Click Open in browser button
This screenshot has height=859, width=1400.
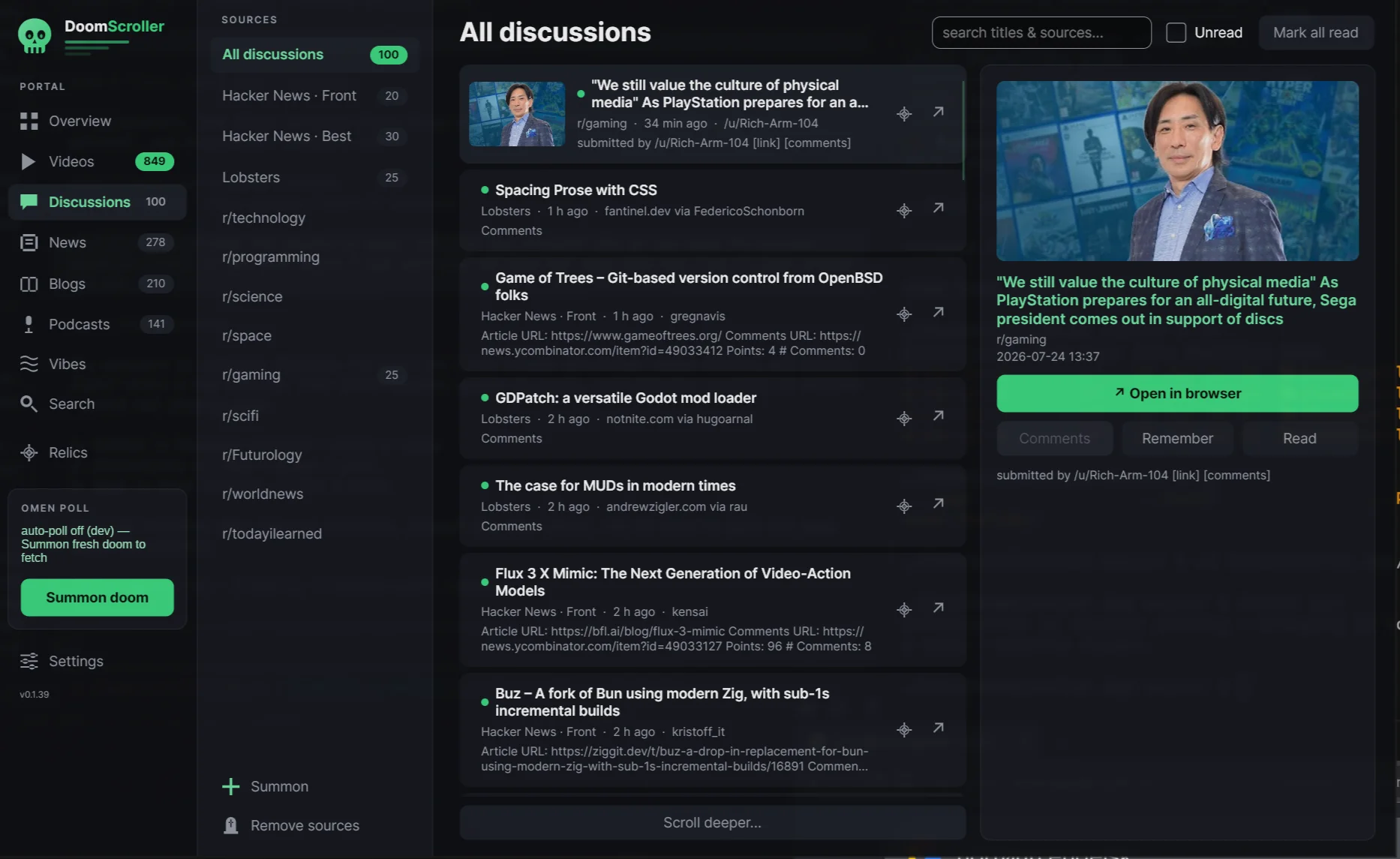click(x=1177, y=393)
